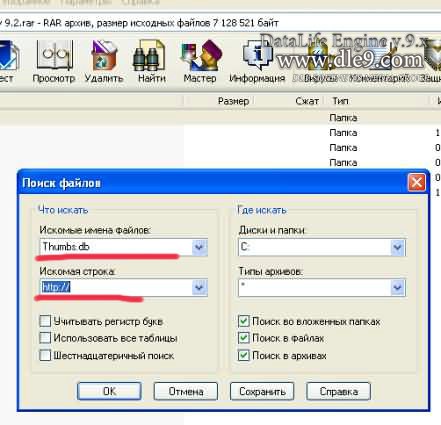Click the Просмотр (View) toolbar icon

53,62
